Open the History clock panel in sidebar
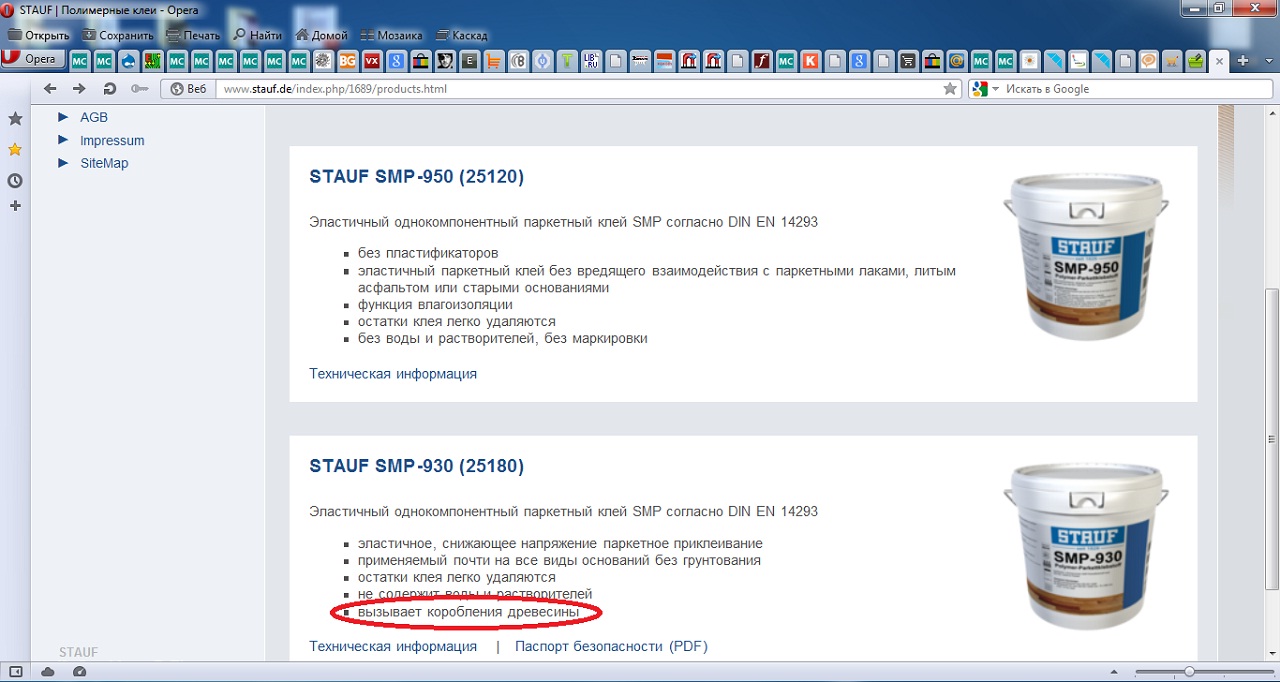 [15, 181]
